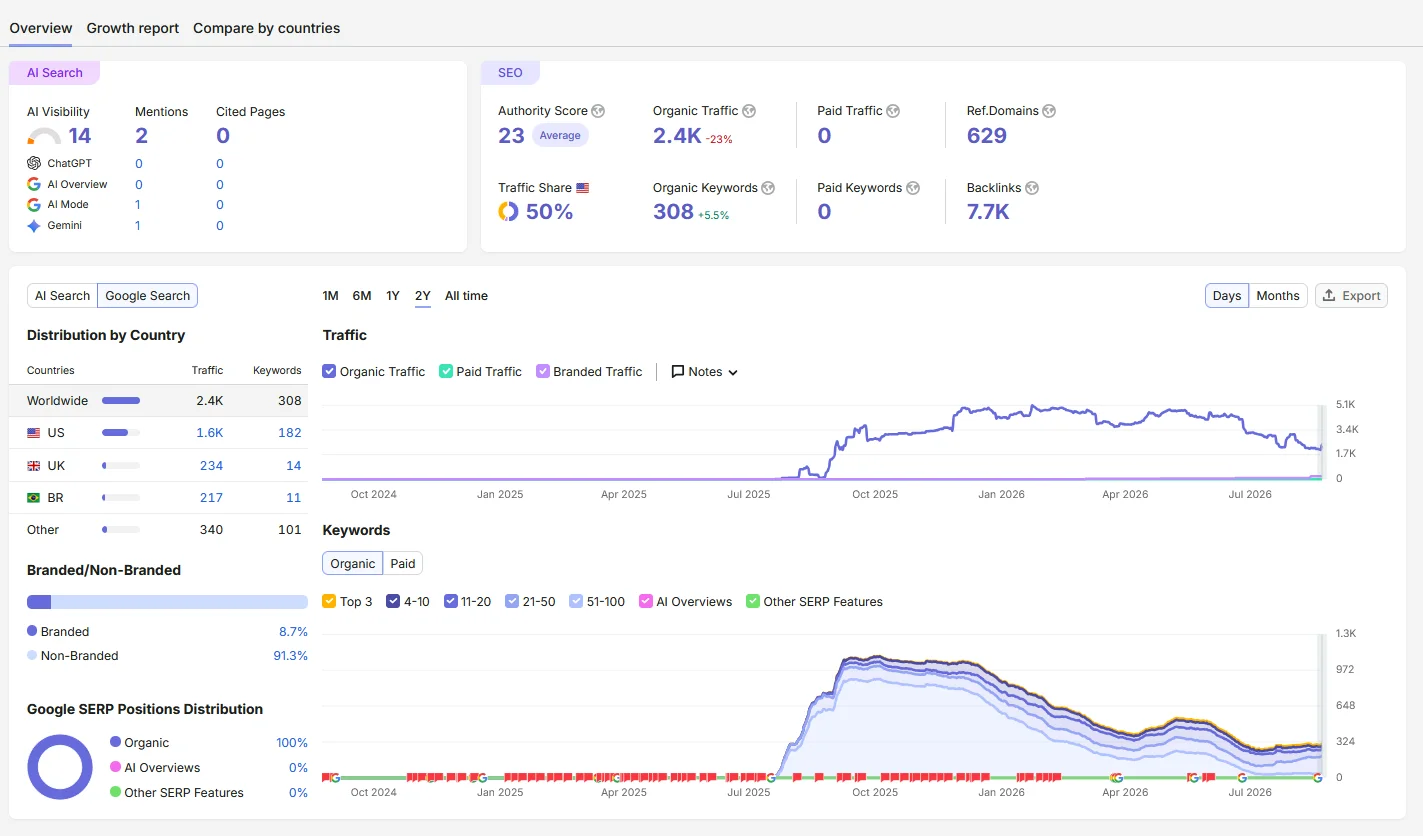Screen dimensions: 1423x836
Task: Select the AI Search toggle button
Action: [62, 296]
